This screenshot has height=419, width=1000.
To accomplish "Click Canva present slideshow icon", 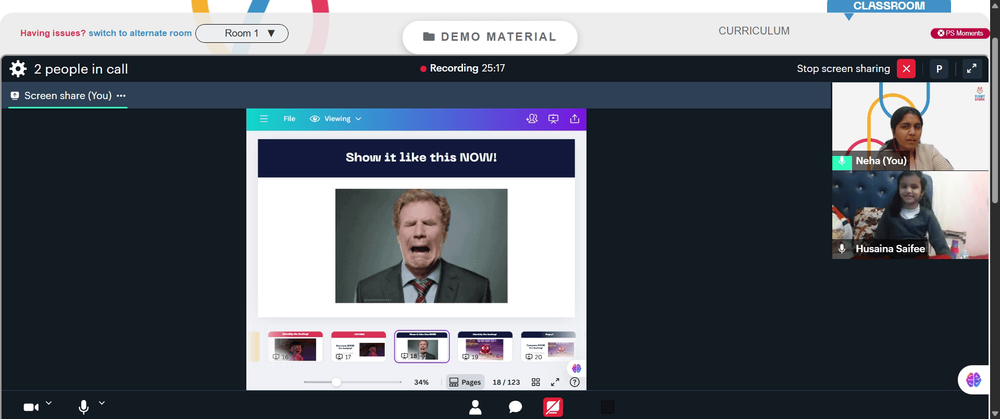I will click(554, 119).
